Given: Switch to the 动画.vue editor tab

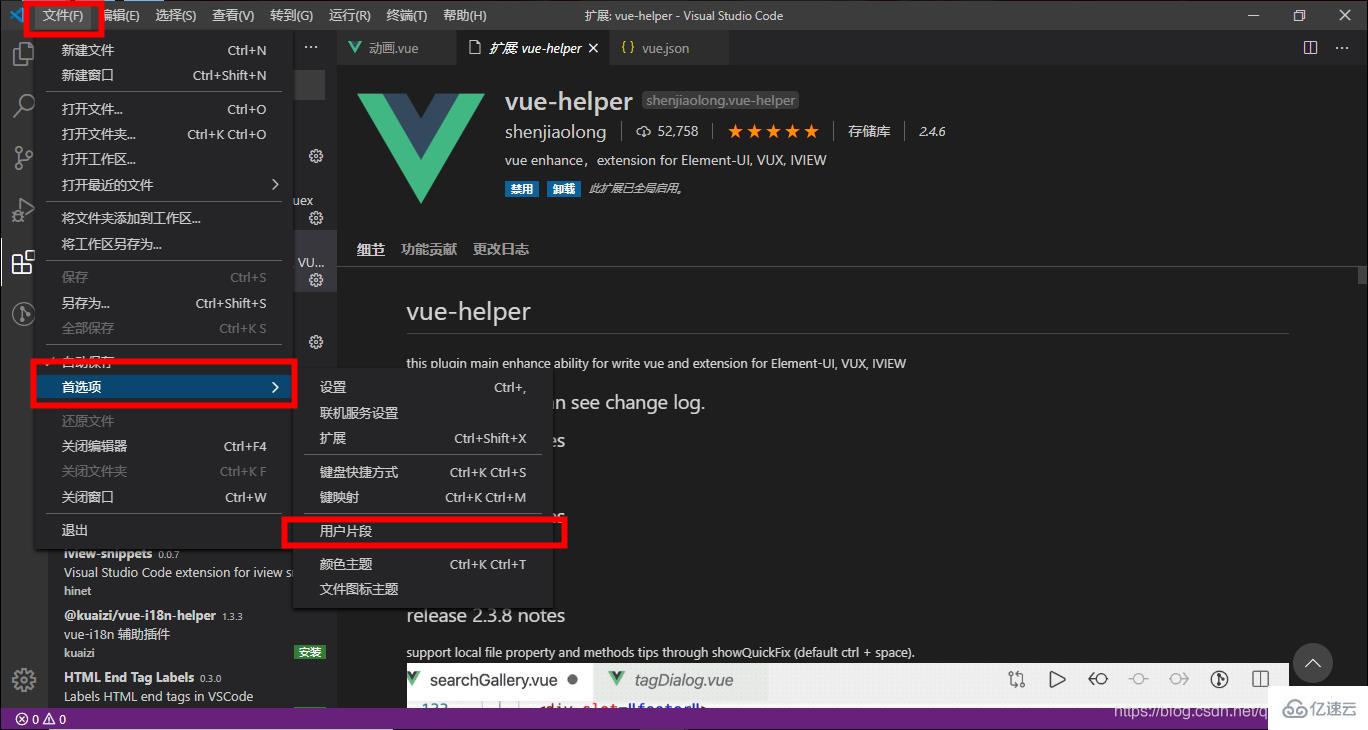Looking at the screenshot, I should pos(396,48).
